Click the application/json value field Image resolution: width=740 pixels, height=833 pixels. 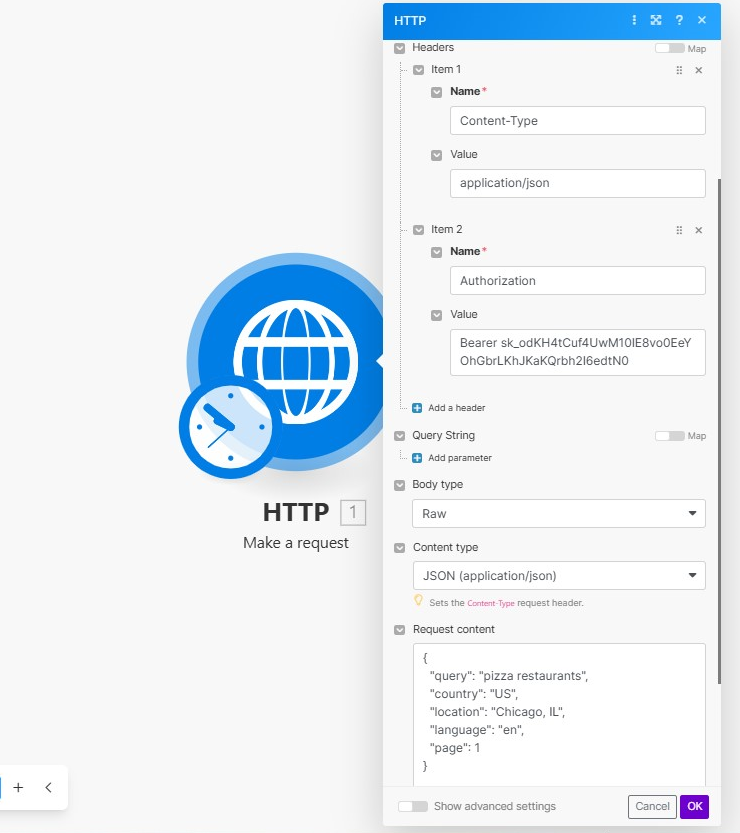coord(577,183)
